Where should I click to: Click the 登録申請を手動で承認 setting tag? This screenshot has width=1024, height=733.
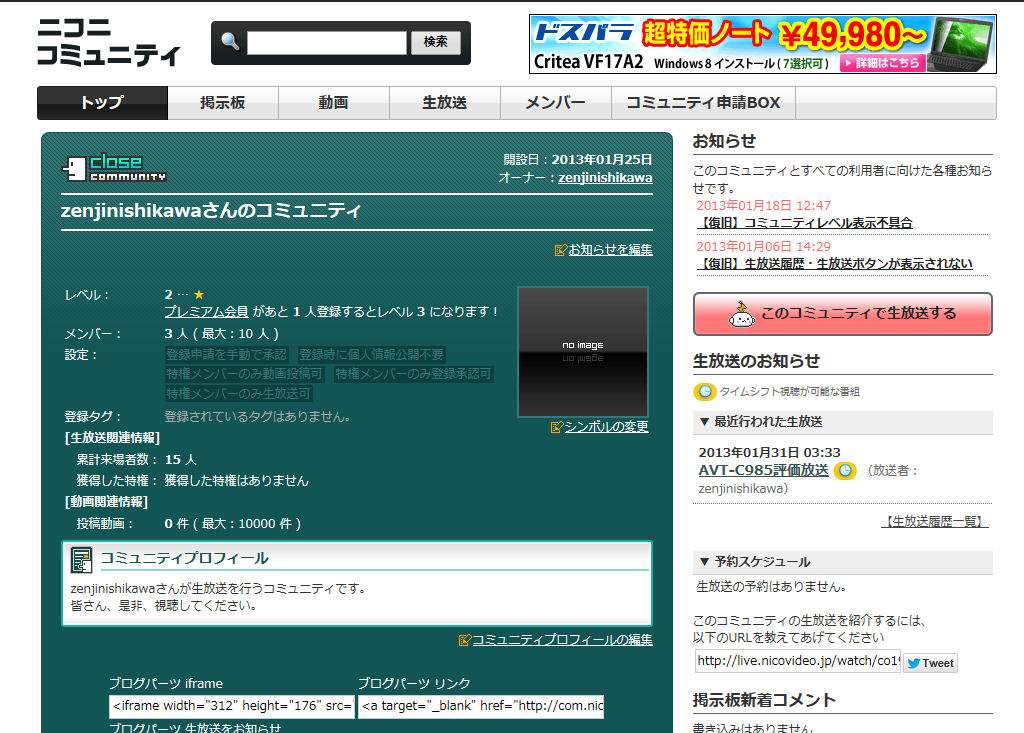pos(226,355)
